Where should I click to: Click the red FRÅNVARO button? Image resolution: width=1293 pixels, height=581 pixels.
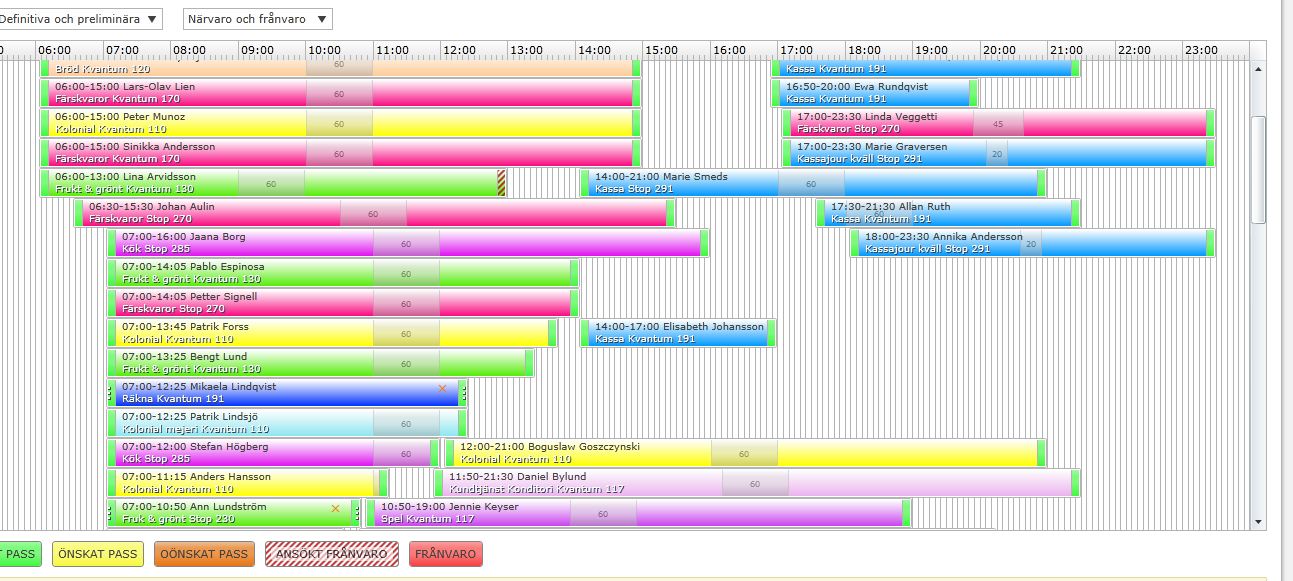coord(445,554)
